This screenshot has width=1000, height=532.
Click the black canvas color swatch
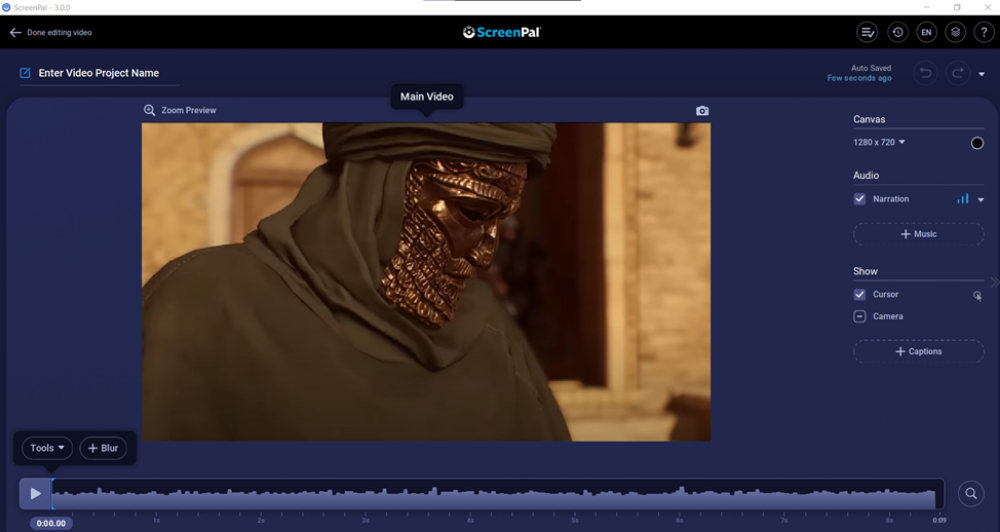pos(977,143)
